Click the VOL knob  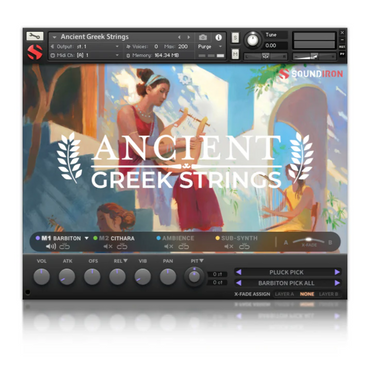[42, 277]
